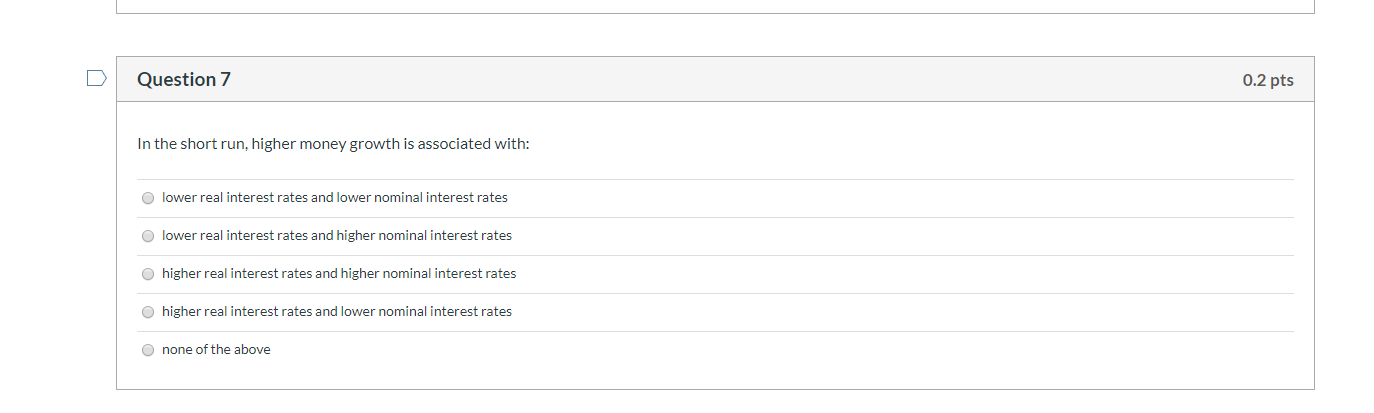Select radio for lower real and lower nominal rates
The image size is (1374, 413).
[x=148, y=198]
